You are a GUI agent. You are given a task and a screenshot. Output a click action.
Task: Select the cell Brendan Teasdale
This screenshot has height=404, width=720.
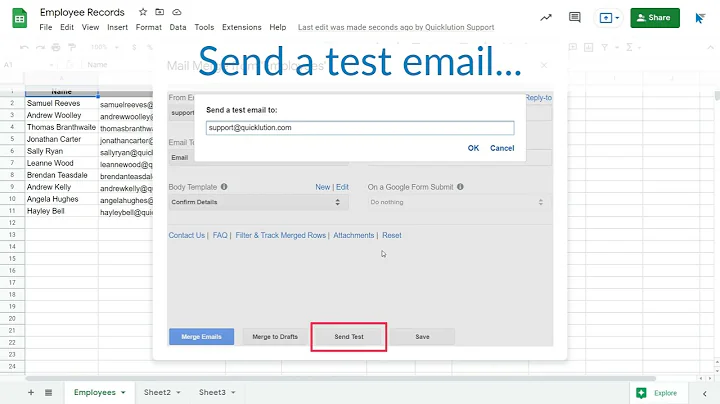point(62,175)
